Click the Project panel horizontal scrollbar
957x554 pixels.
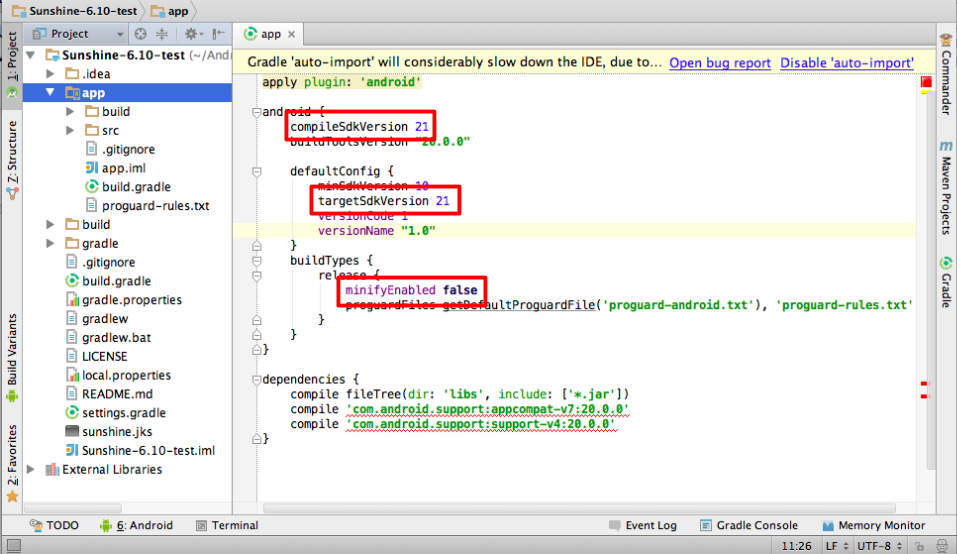click(73, 508)
